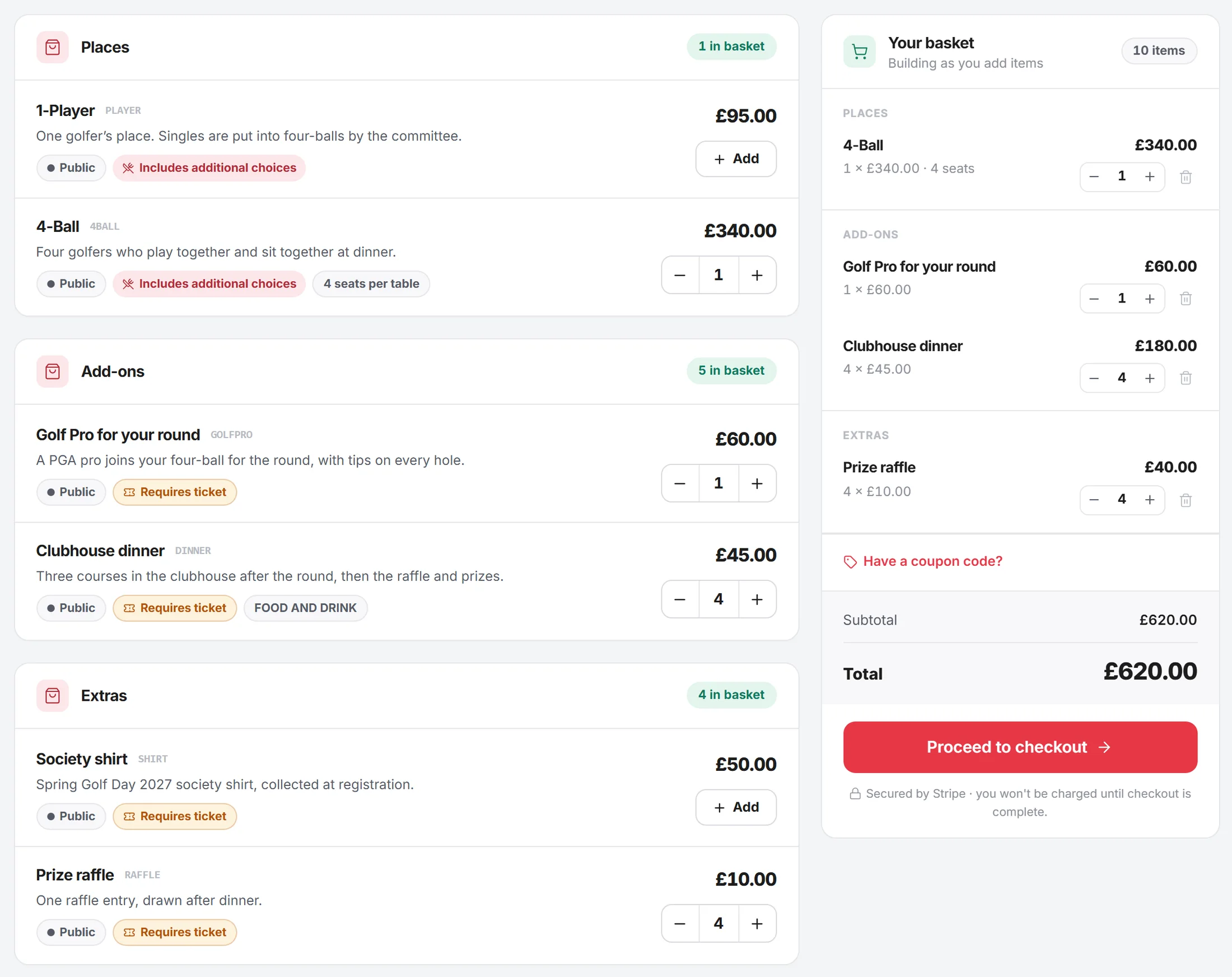
Task: Remove Golf Pro for your round via trash icon
Action: (x=1186, y=299)
